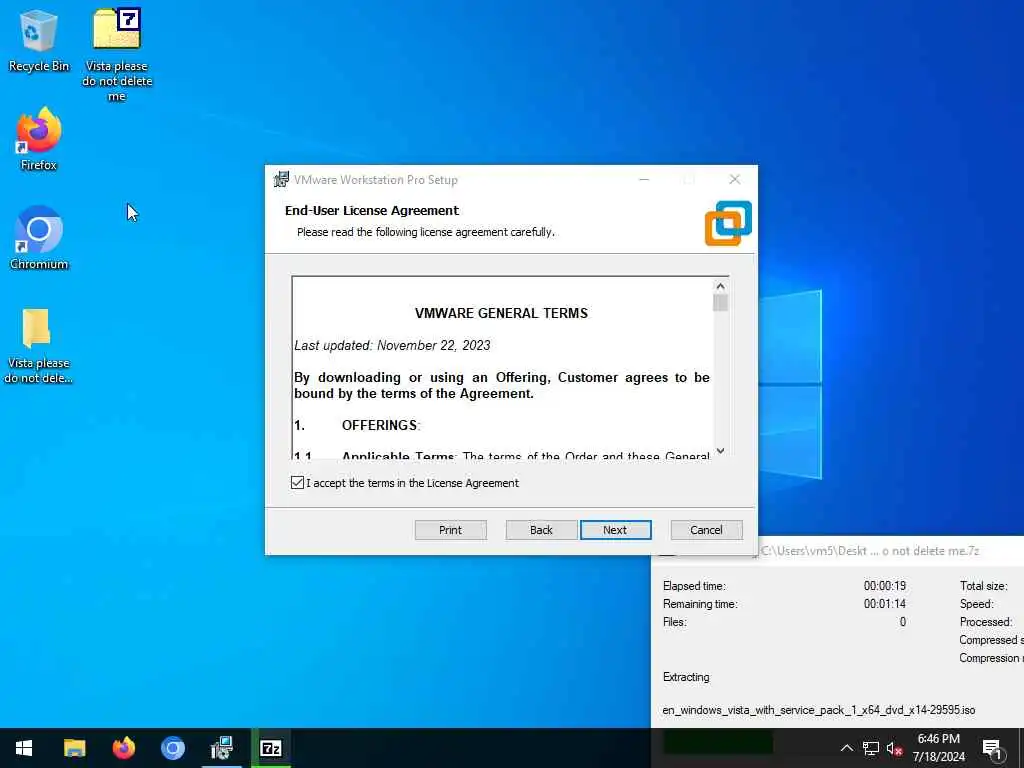Click 'Last updated: November 22, 2023' text
Screen dimensions: 1024x768
pyautogui.click(x=392, y=345)
